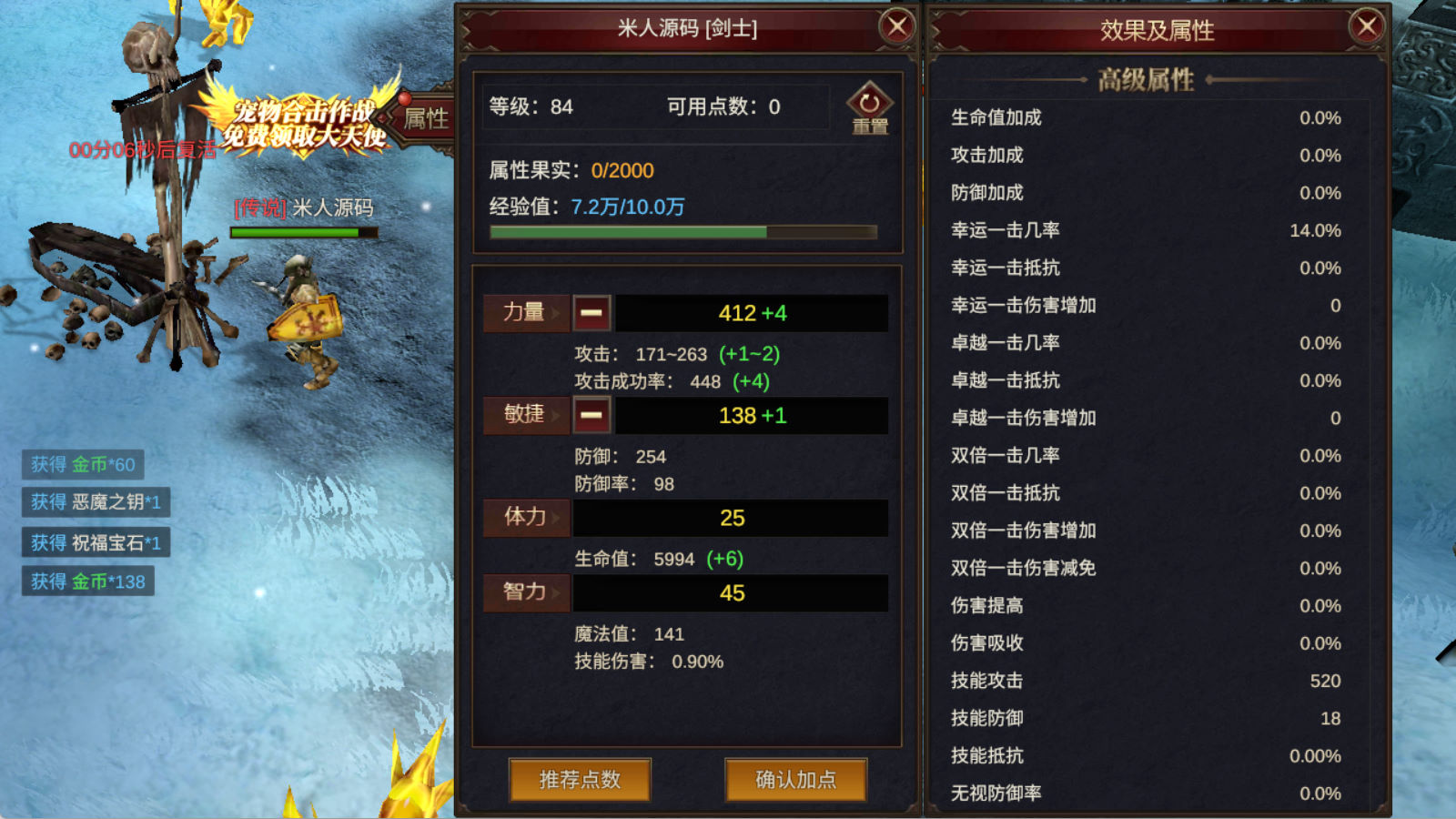Select the 体力 attribute label
The image size is (1456, 819).
[525, 518]
